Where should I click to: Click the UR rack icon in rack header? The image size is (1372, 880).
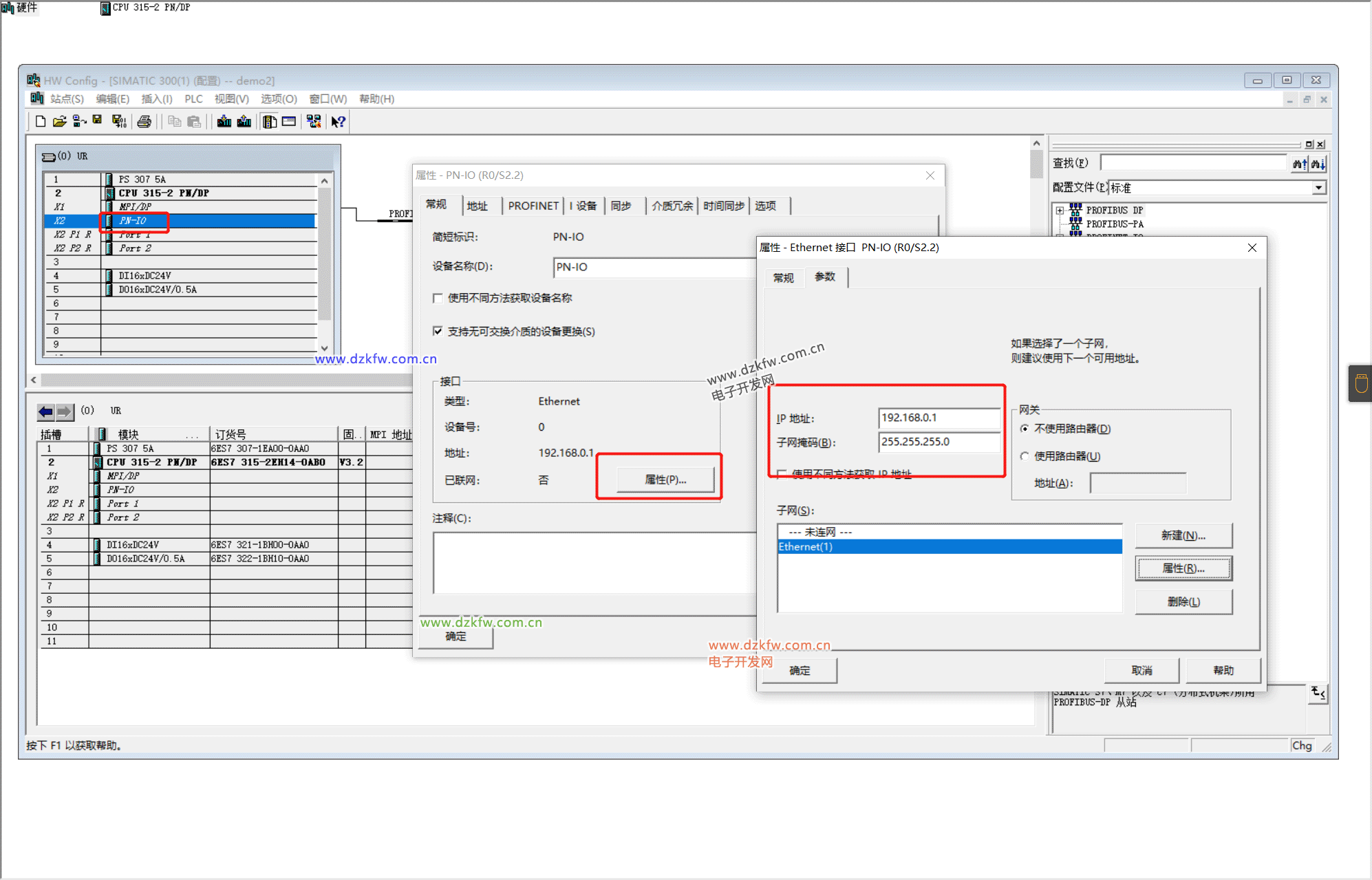click(49, 157)
